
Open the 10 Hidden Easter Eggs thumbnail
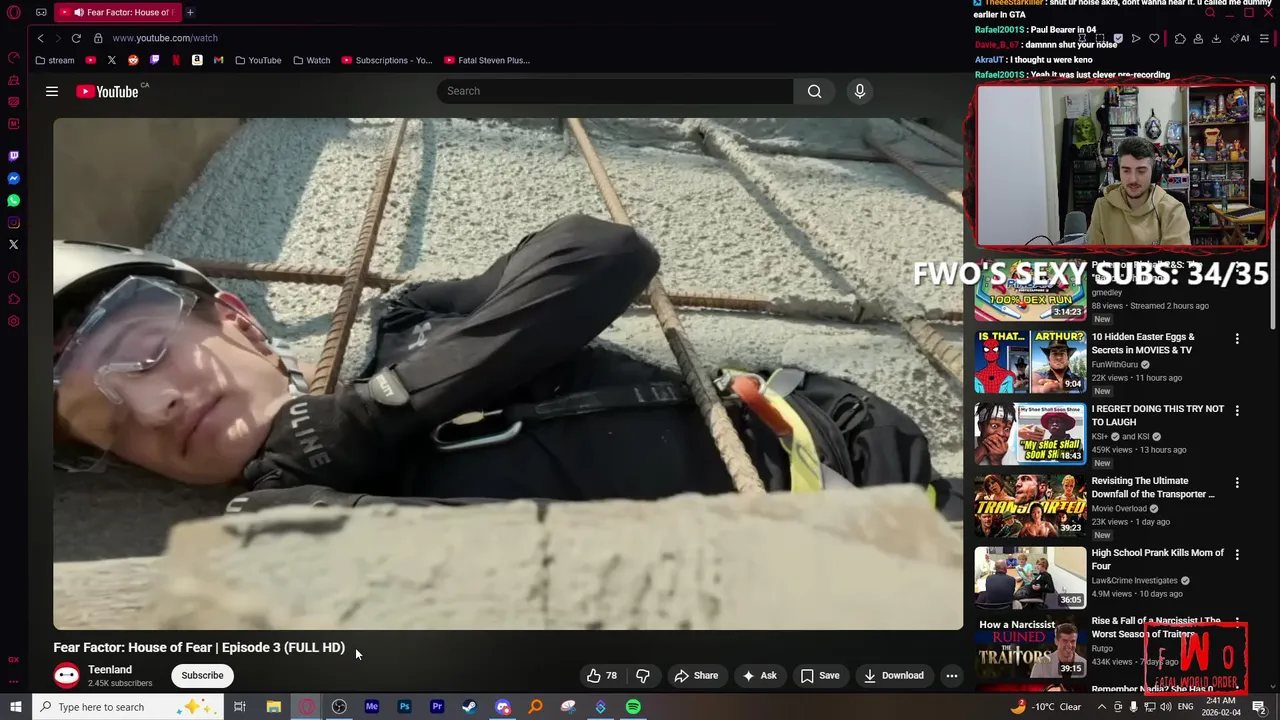click(x=1030, y=363)
